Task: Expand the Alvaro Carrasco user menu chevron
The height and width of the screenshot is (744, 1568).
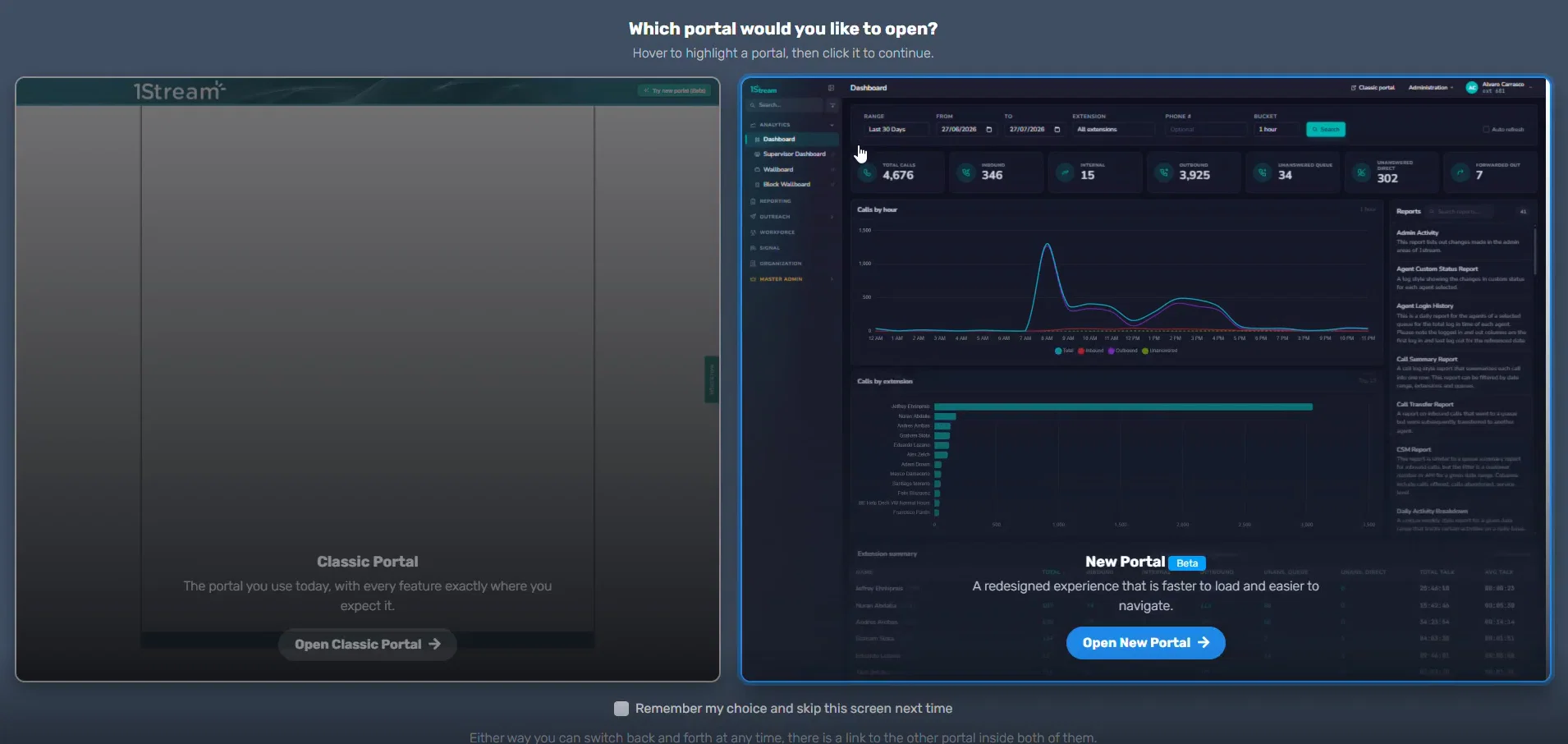Action: coord(1532,88)
